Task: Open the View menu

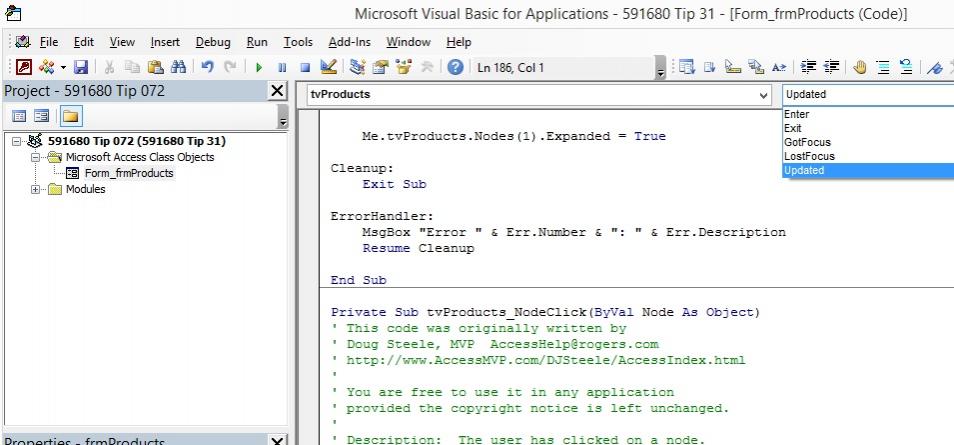Action: tap(122, 42)
